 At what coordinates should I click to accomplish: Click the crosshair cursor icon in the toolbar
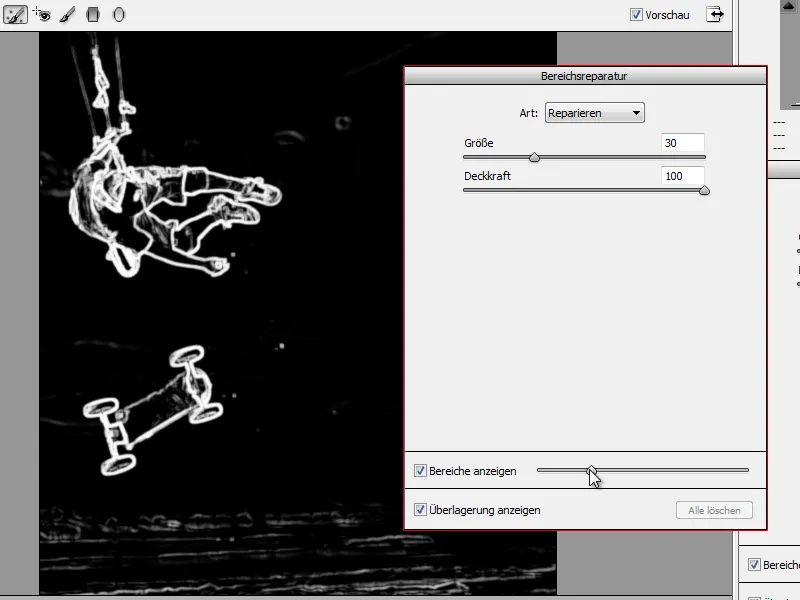coord(36,10)
